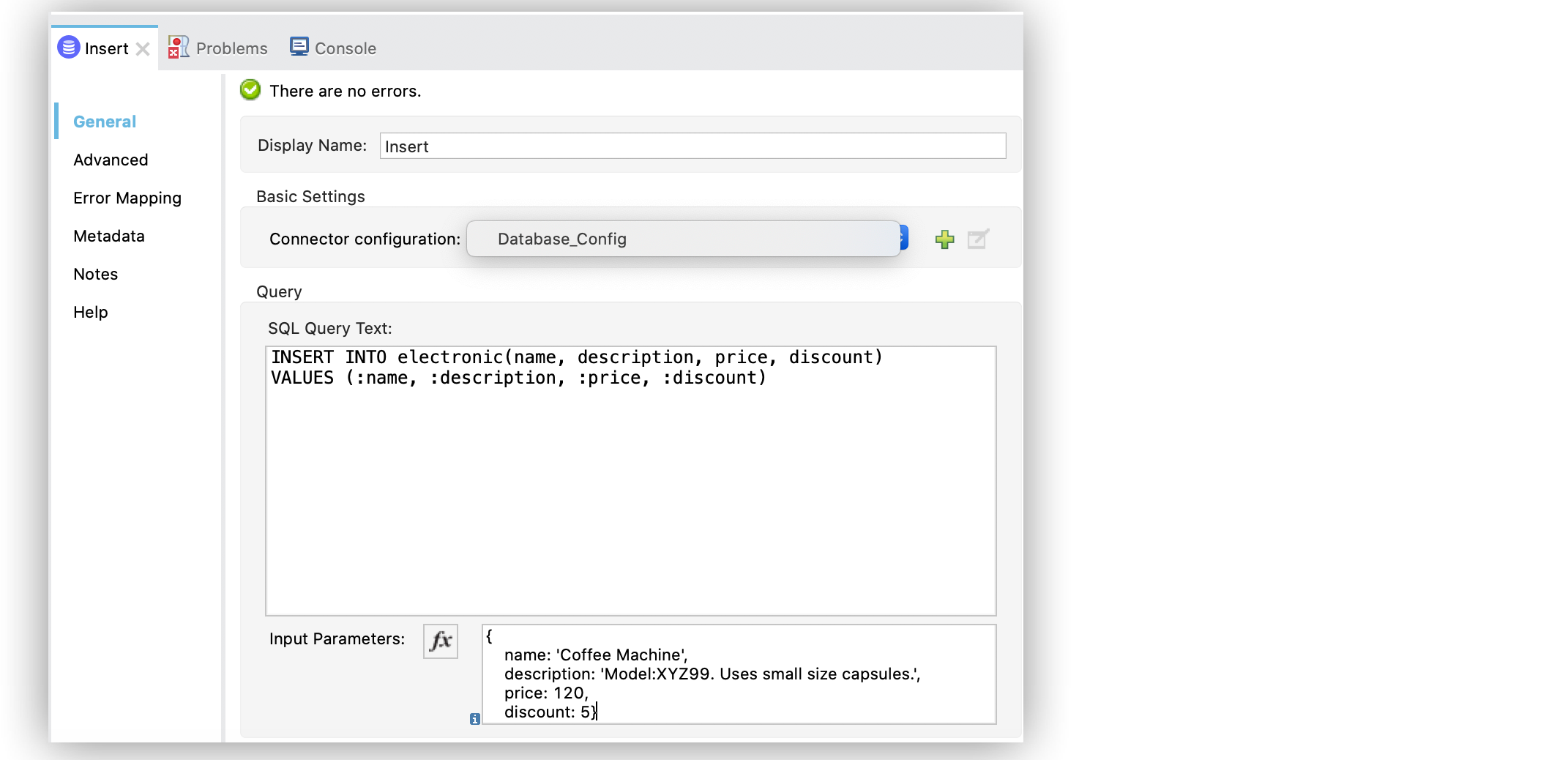Open the Advanced settings section
The height and width of the screenshot is (760, 1568).
pos(110,160)
